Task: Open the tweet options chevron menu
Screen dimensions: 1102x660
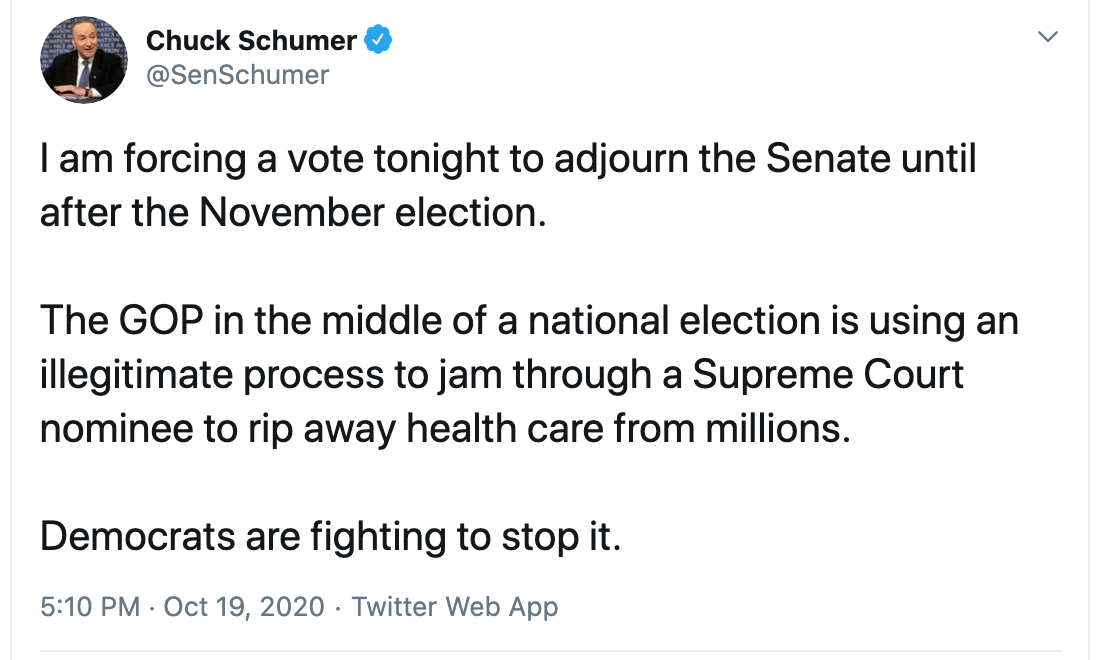Action: pyautogui.click(x=1048, y=37)
